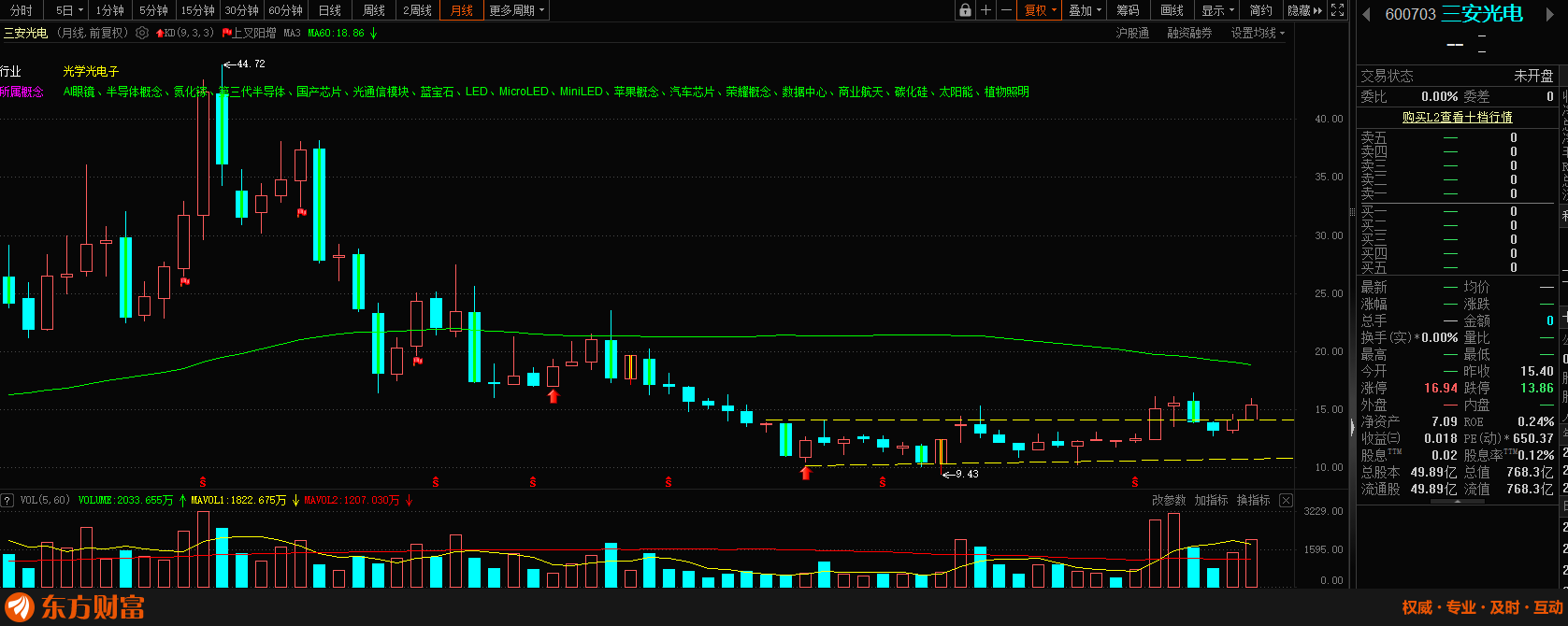This screenshot has width=1568, height=626.
Task: Click 隐藏 to hide the side panel
Action: (x=1304, y=10)
